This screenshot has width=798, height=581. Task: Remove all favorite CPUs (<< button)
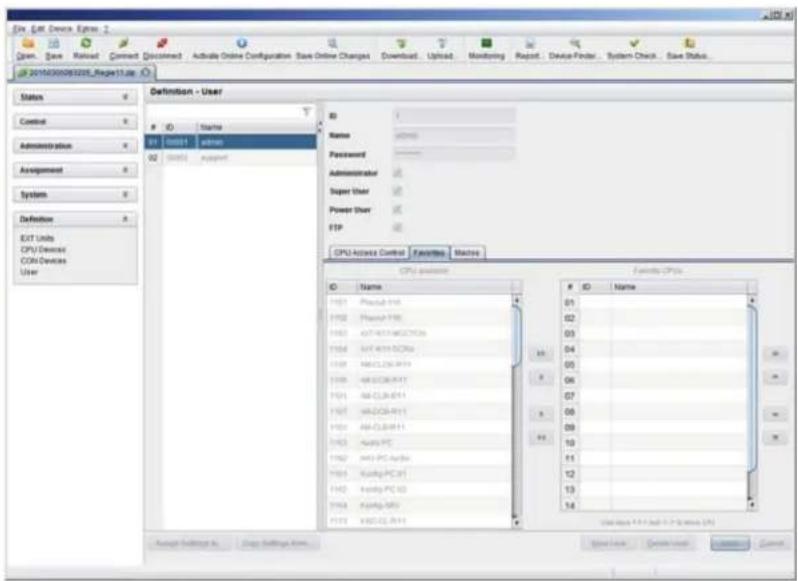[x=541, y=438]
